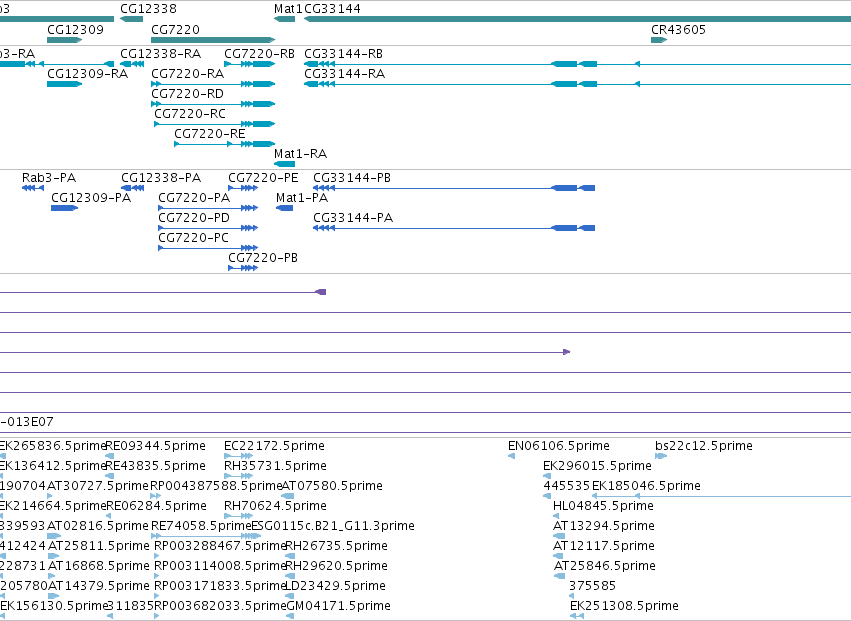Select the RP003114008.5prime EST label
The image size is (851, 621).
(x=221, y=566)
